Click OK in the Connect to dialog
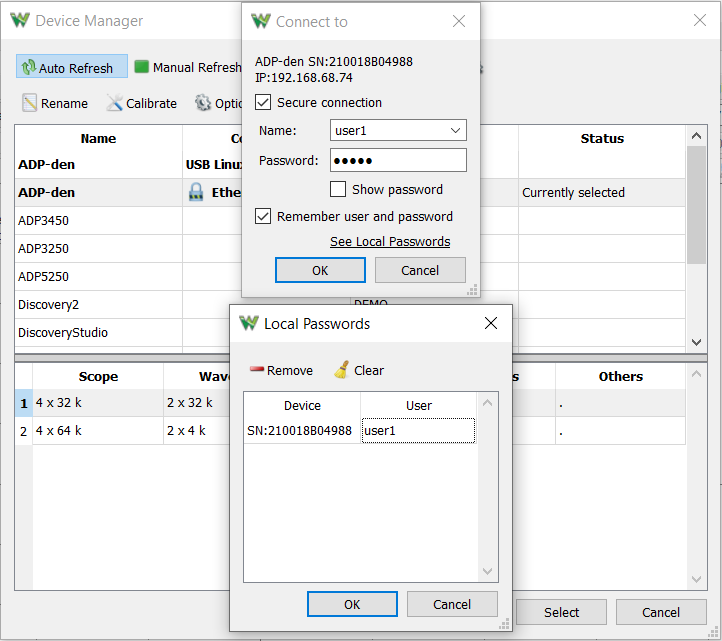The width and height of the screenshot is (722, 641). 320,270
